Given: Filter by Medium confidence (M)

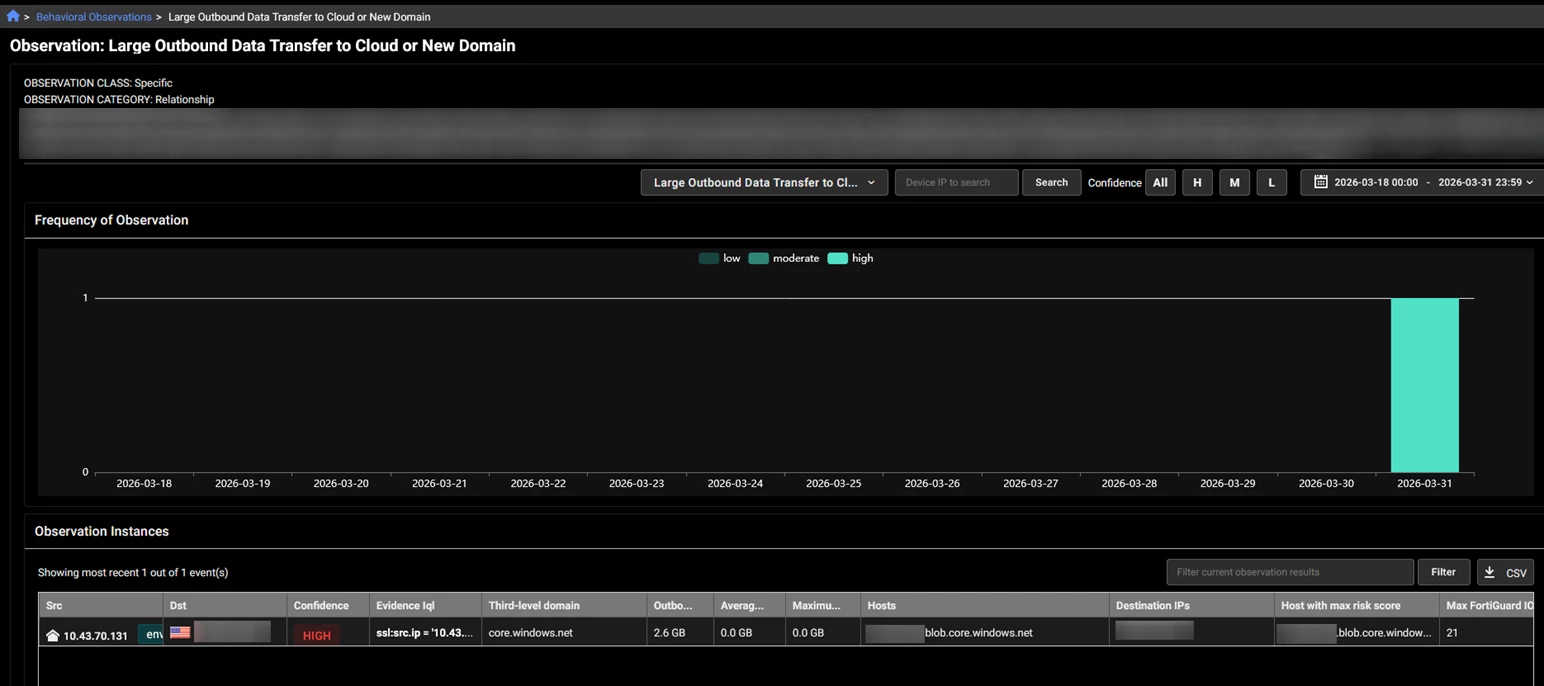Looking at the screenshot, I should tap(1234, 183).
